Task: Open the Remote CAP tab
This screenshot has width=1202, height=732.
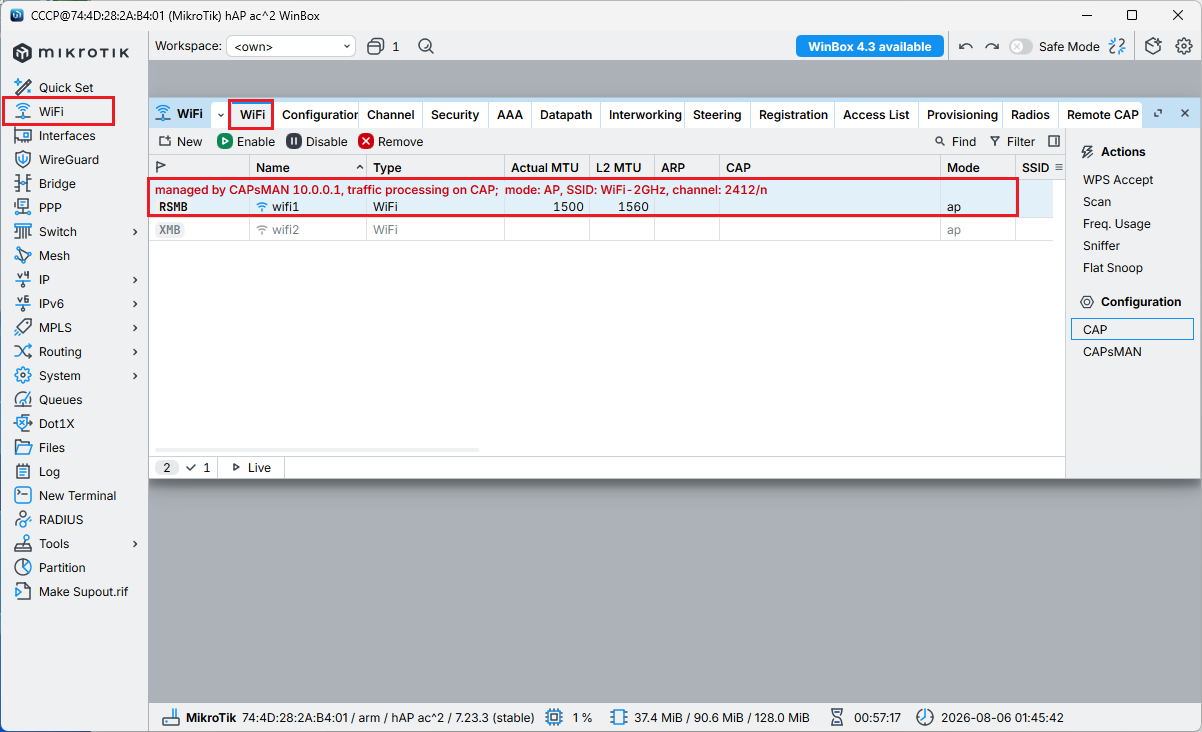Action: [x=1103, y=115]
